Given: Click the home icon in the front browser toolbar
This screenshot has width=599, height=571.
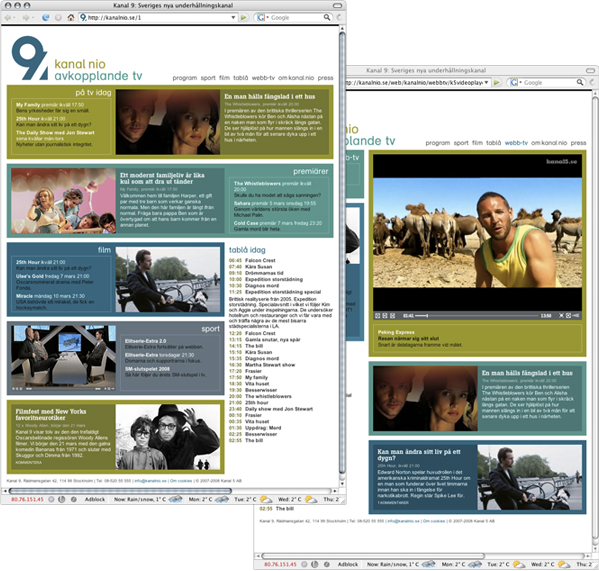Looking at the screenshot, I should pyautogui.click(x=71, y=18).
